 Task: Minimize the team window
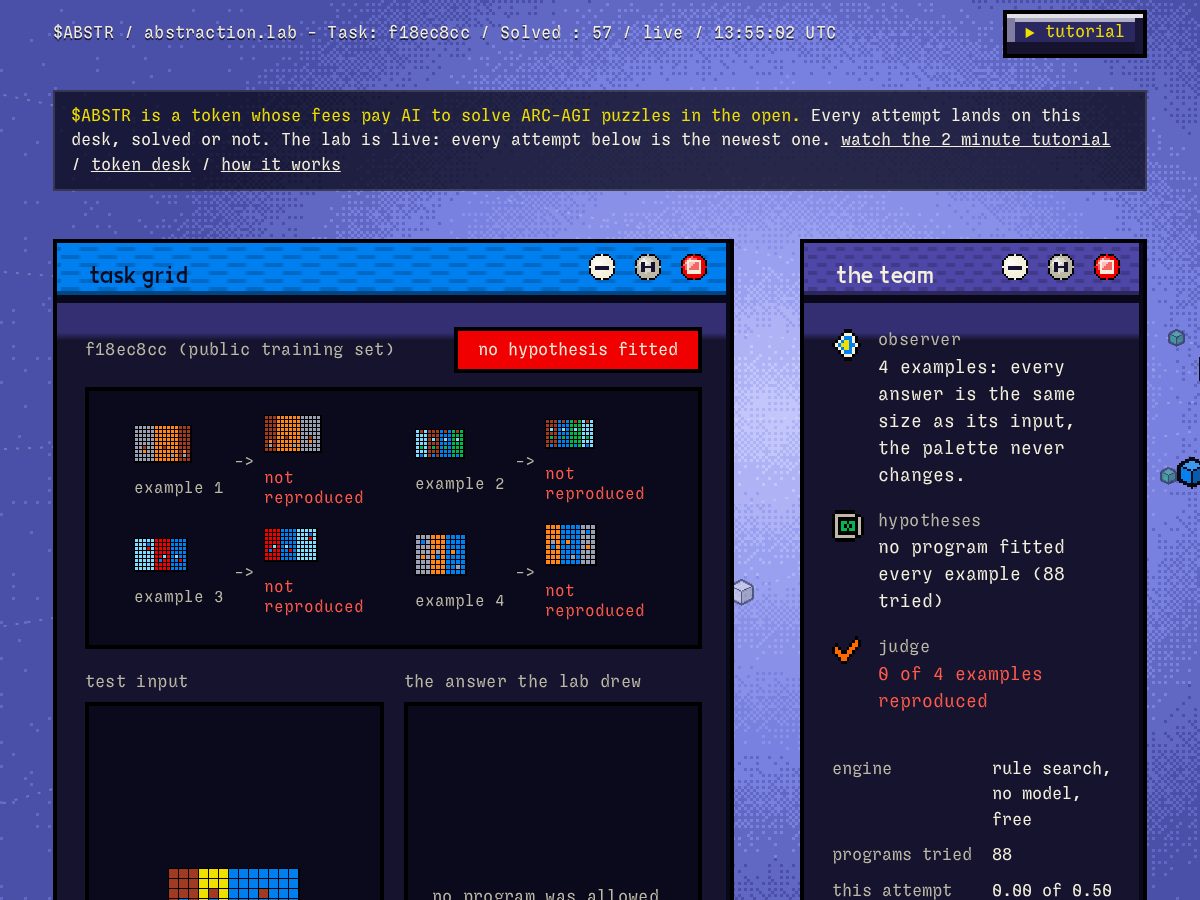pos(1015,267)
